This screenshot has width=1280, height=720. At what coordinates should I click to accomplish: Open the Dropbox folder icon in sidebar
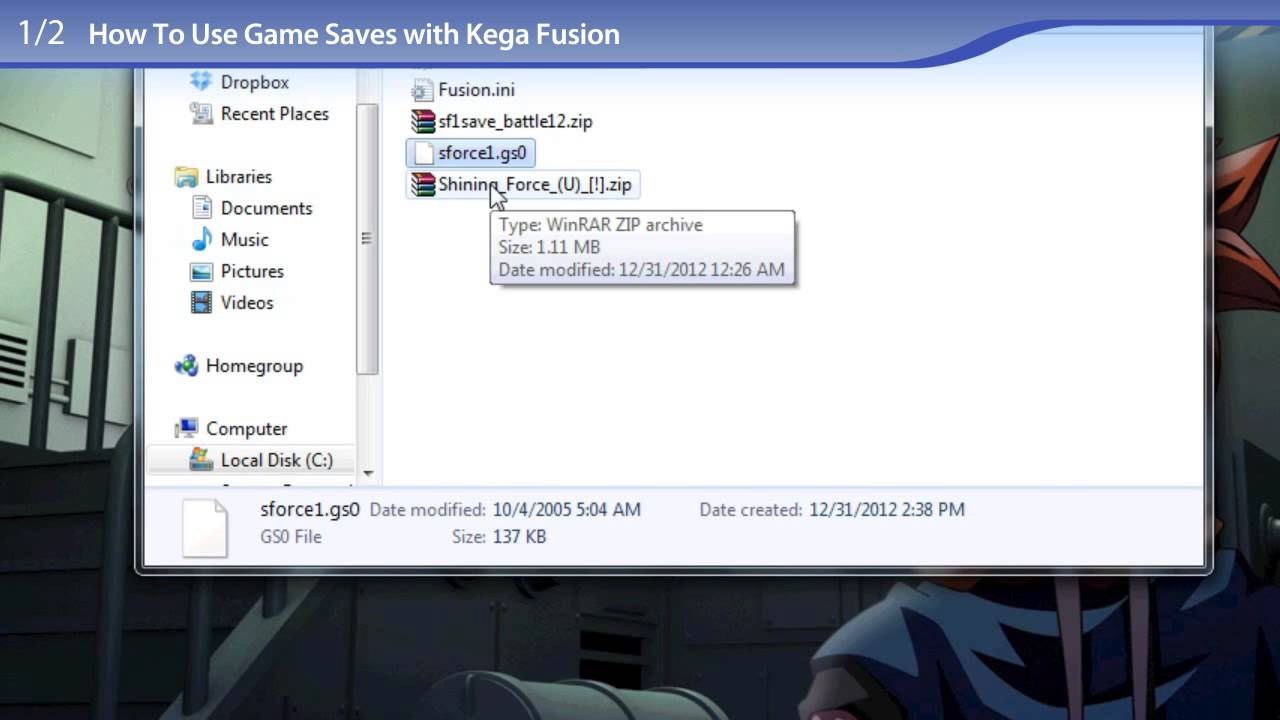[202, 82]
